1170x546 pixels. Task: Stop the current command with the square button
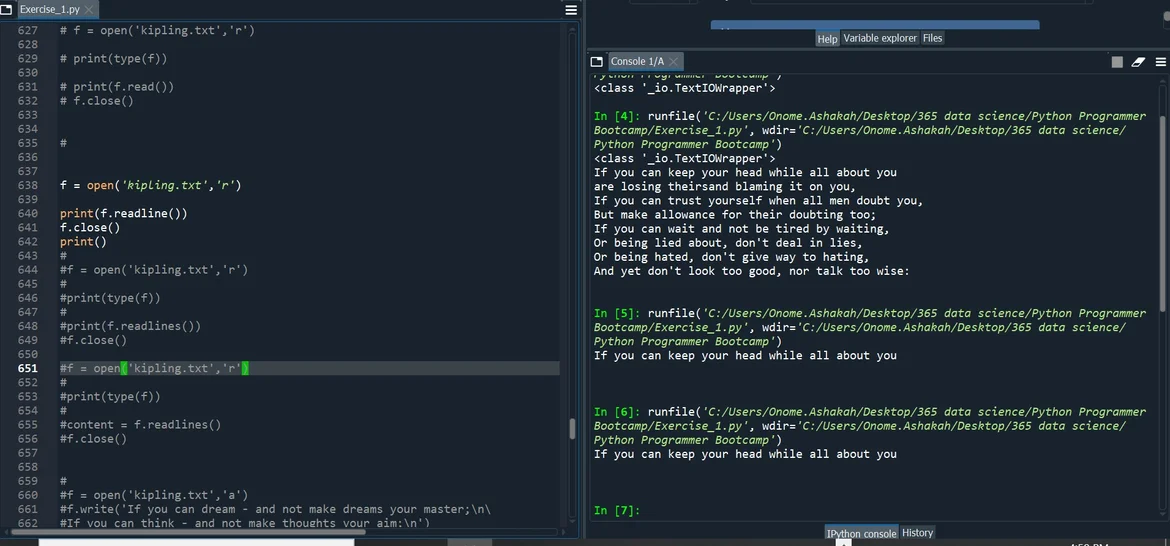pos(1117,62)
